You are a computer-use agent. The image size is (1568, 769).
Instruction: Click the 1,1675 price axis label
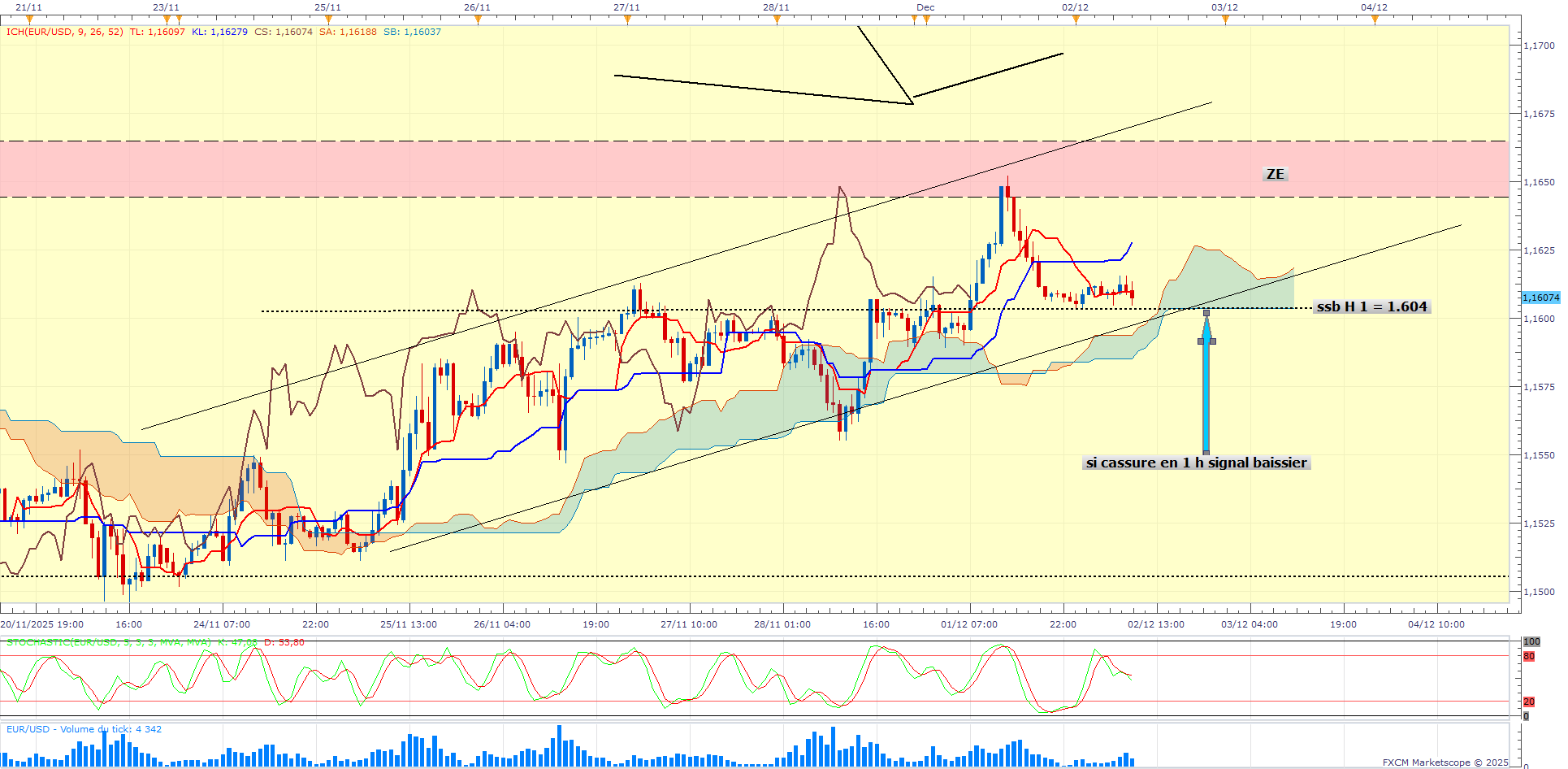tap(1540, 114)
